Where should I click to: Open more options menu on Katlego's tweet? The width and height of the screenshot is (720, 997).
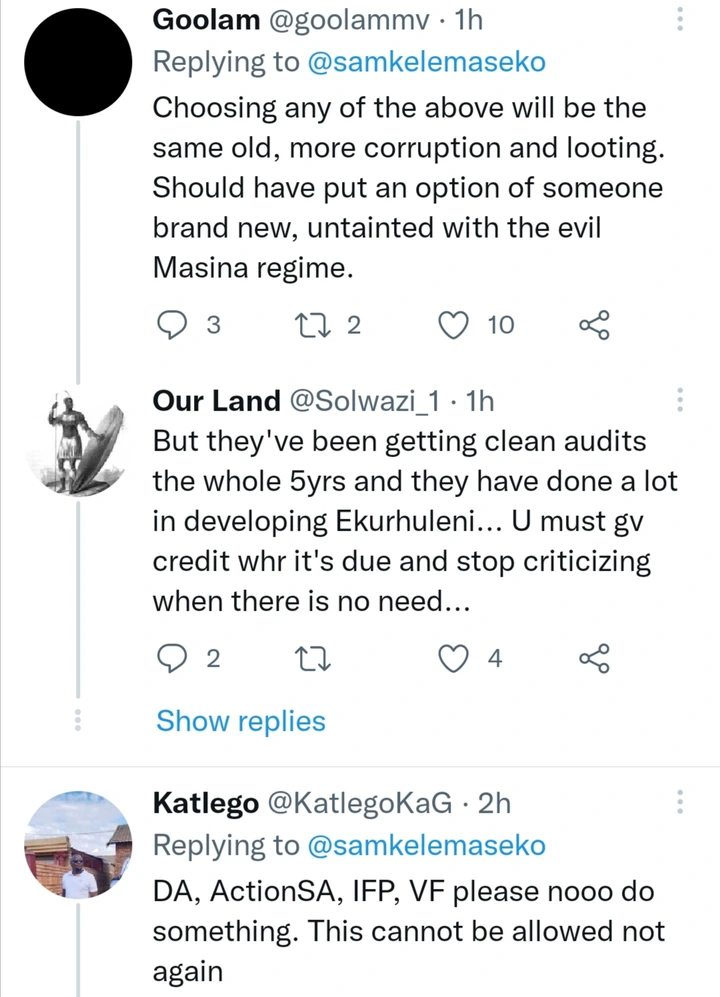pyautogui.click(x=680, y=802)
